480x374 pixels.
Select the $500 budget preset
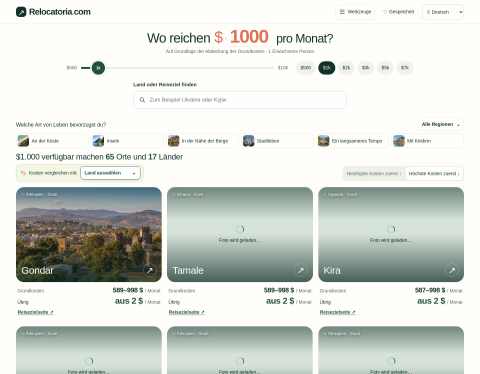click(306, 68)
